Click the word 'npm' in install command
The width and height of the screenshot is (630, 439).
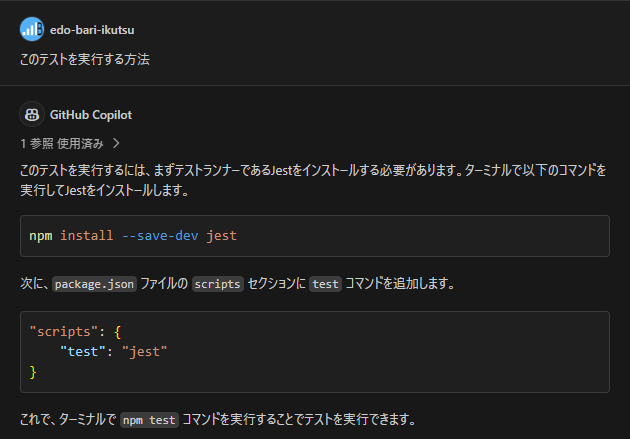41,236
